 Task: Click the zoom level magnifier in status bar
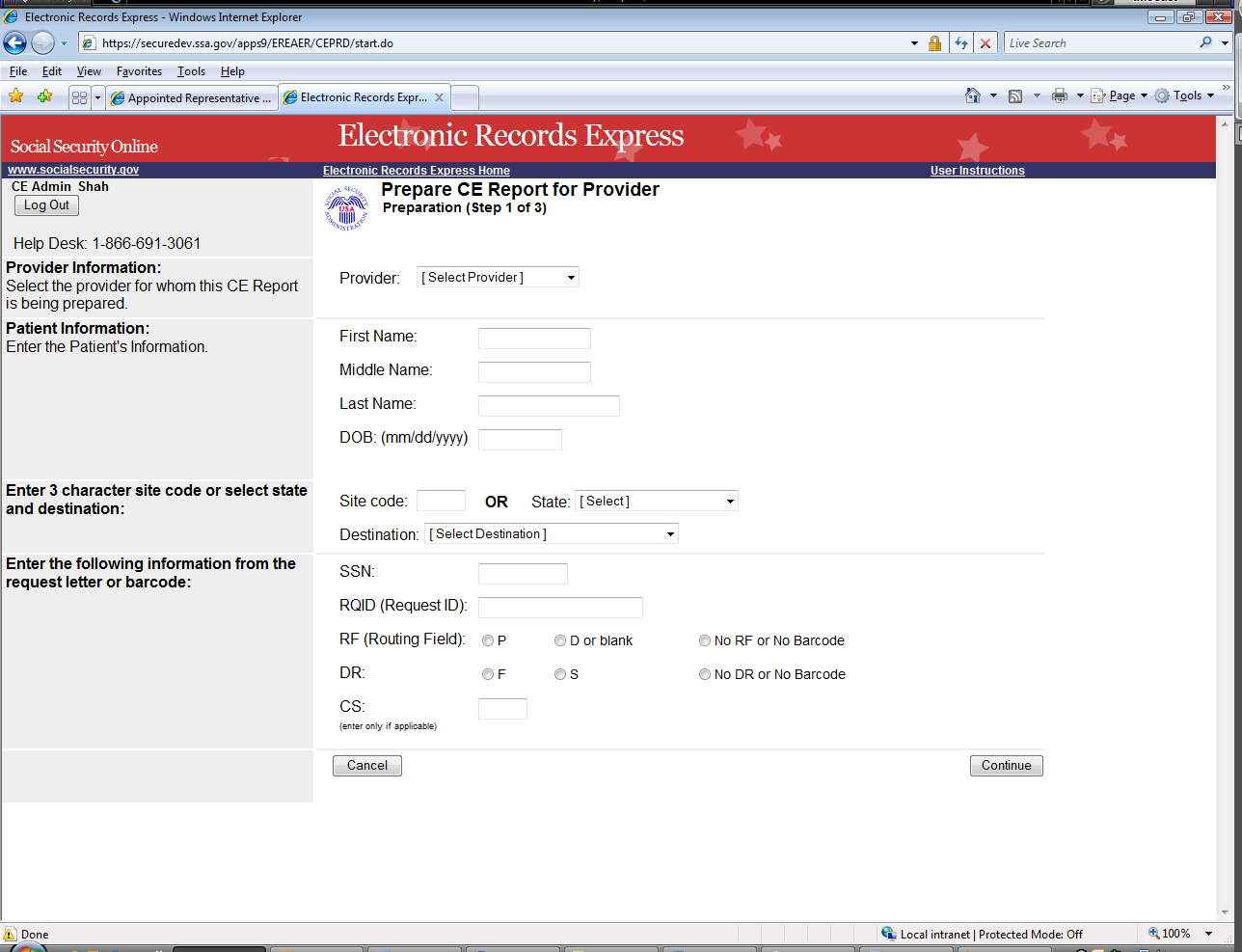click(1153, 934)
